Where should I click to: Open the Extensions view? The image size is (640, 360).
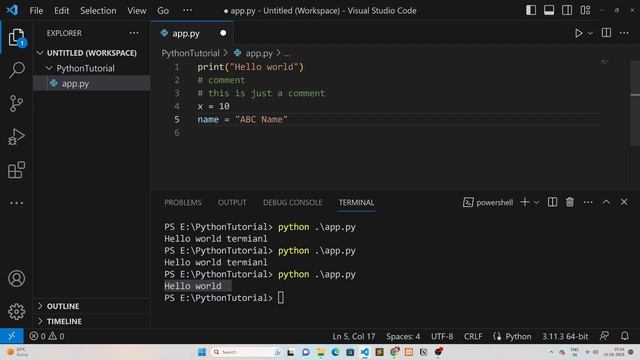click(16, 170)
